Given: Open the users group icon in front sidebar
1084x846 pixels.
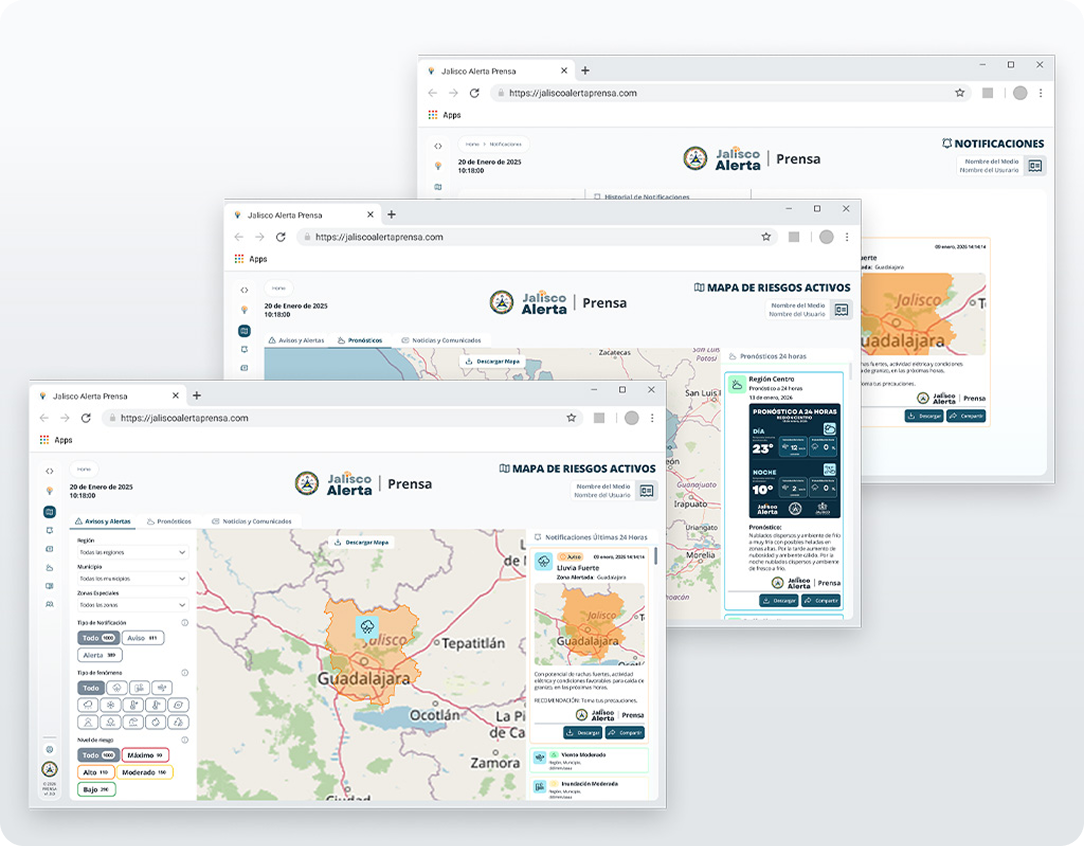Looking at the screenshot, I should click(x=49, y=604).
